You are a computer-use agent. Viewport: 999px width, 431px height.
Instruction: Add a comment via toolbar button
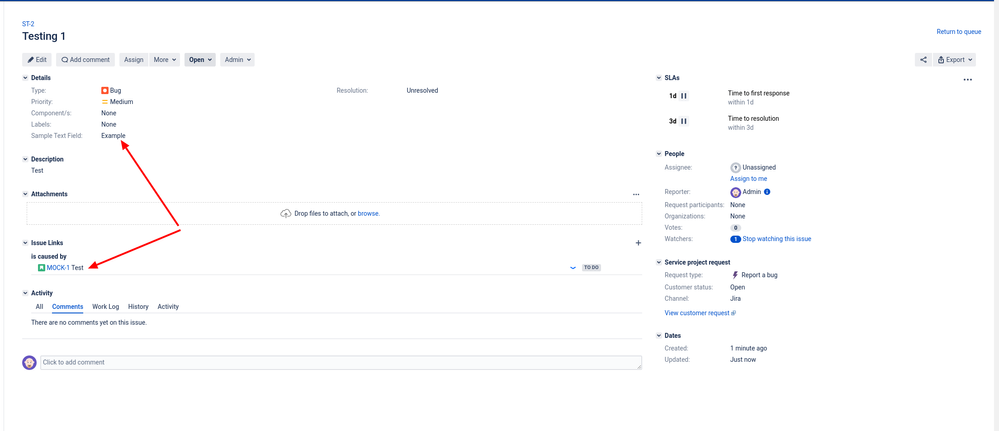click(x=85, y=60)
